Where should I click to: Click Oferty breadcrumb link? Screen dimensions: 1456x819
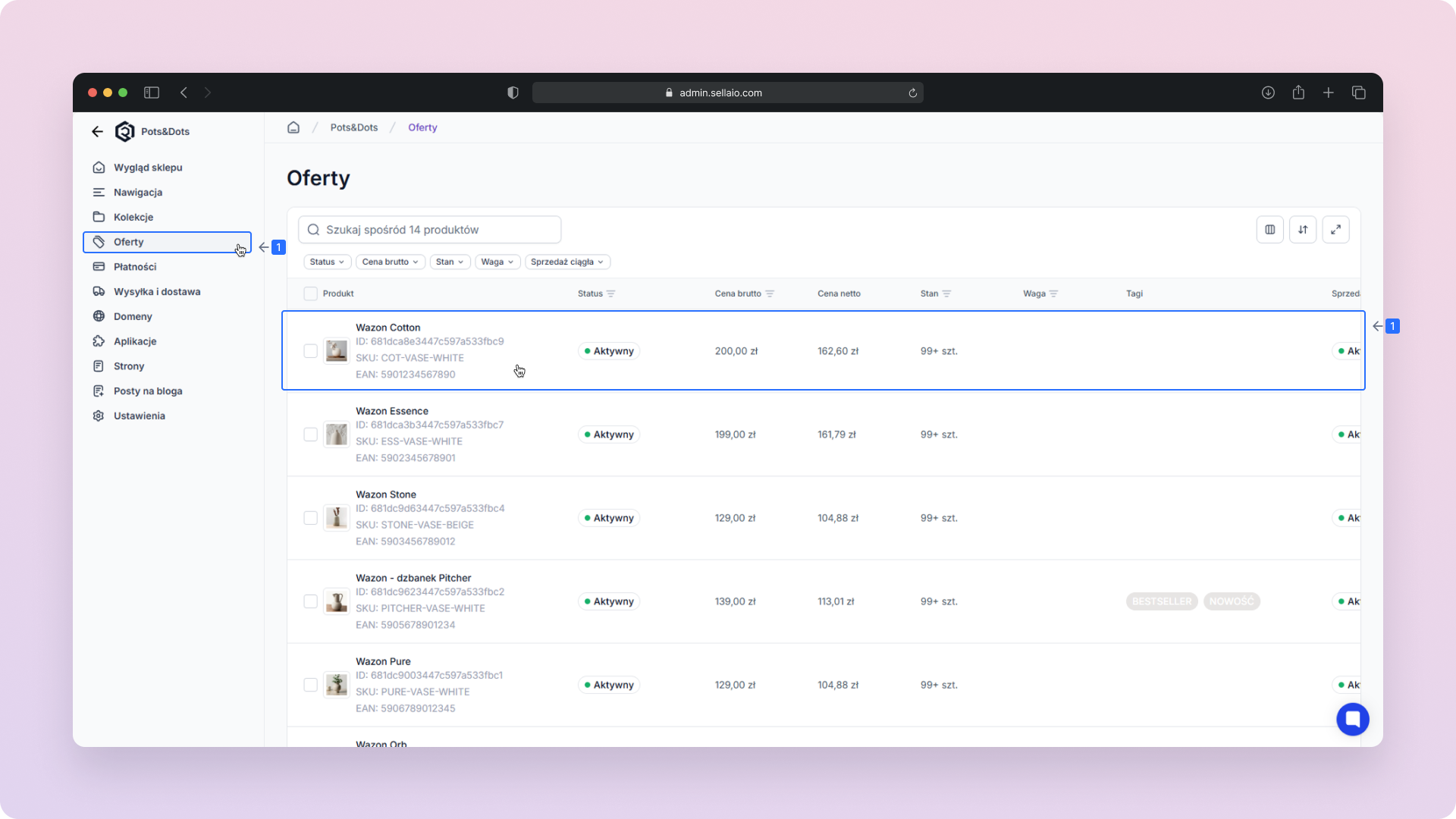(x=422, y=127)
